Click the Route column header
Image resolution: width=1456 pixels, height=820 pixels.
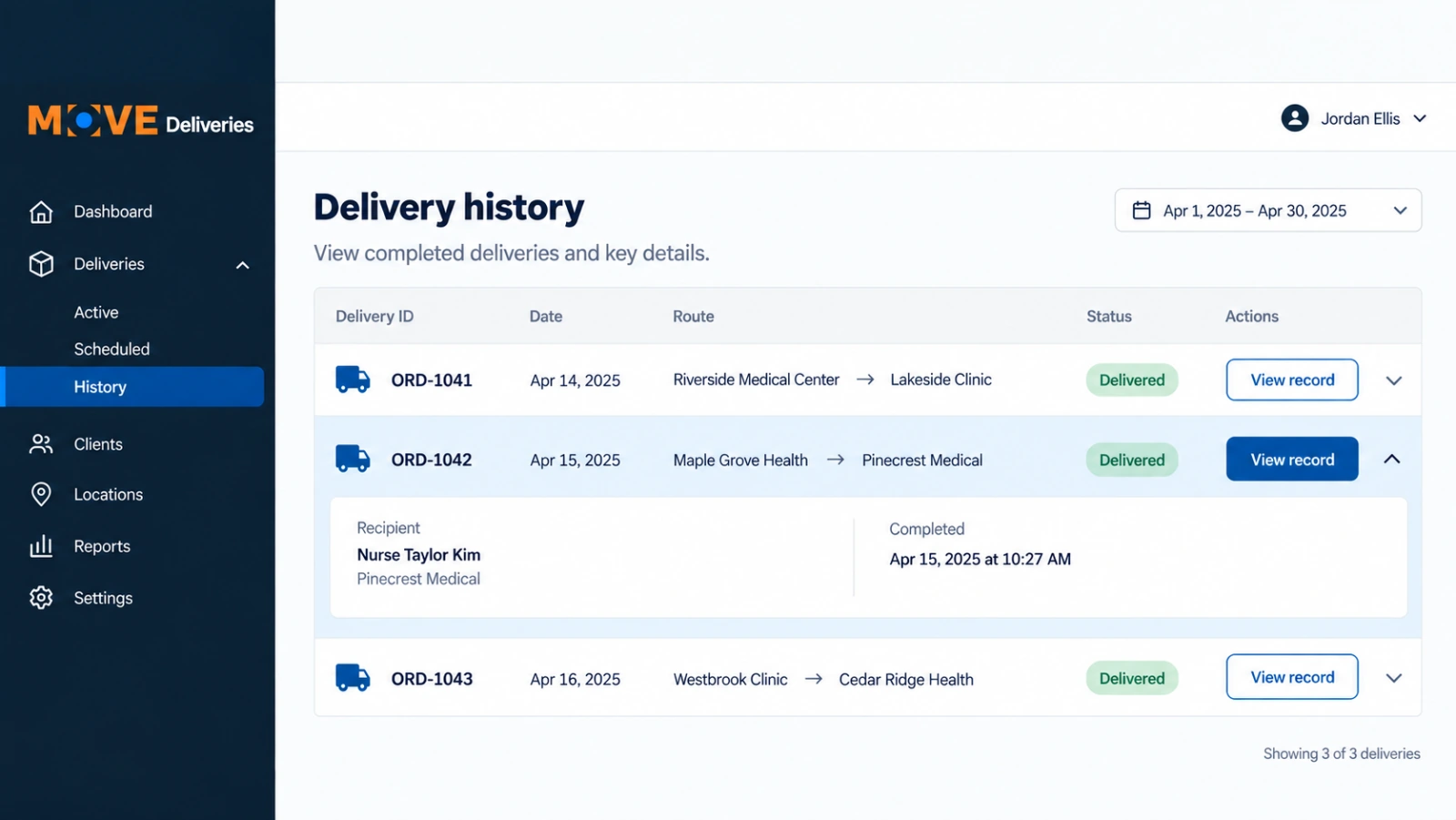coord(693,316)
